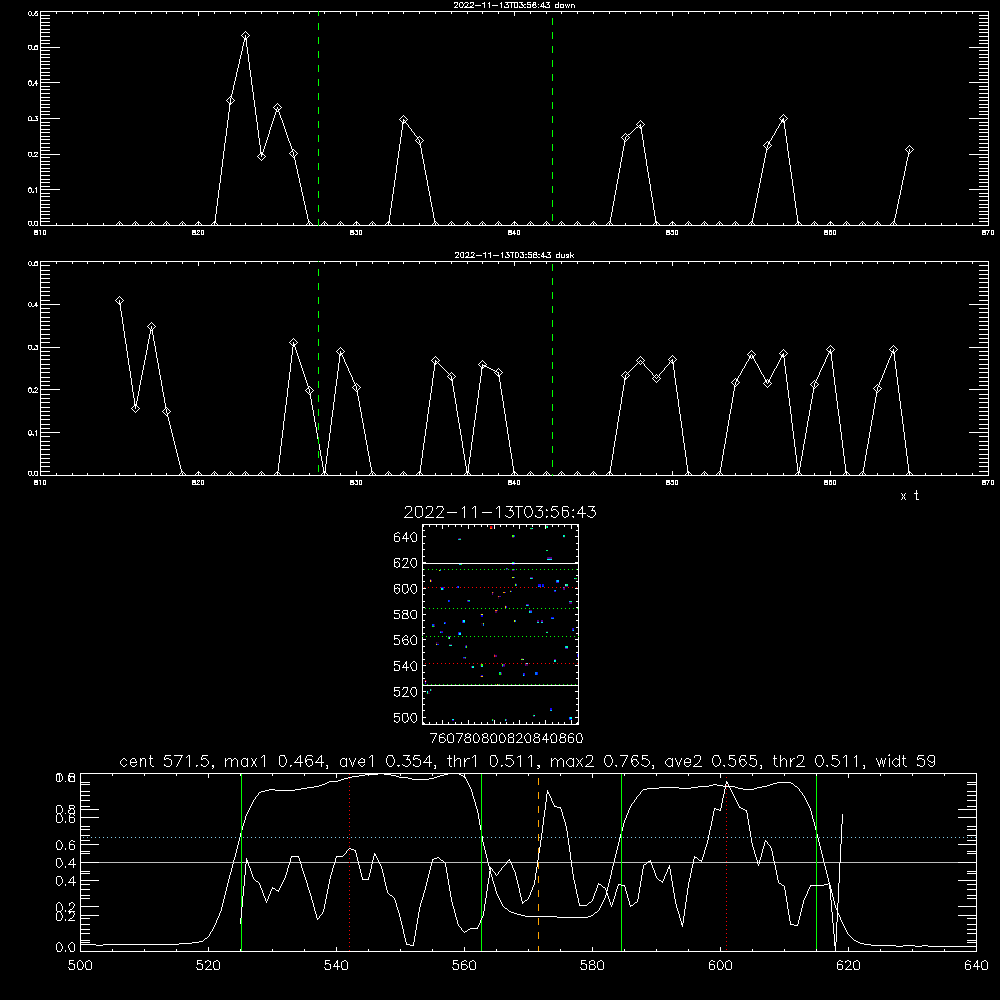Click scatter plot y-axis label 580

406,615
